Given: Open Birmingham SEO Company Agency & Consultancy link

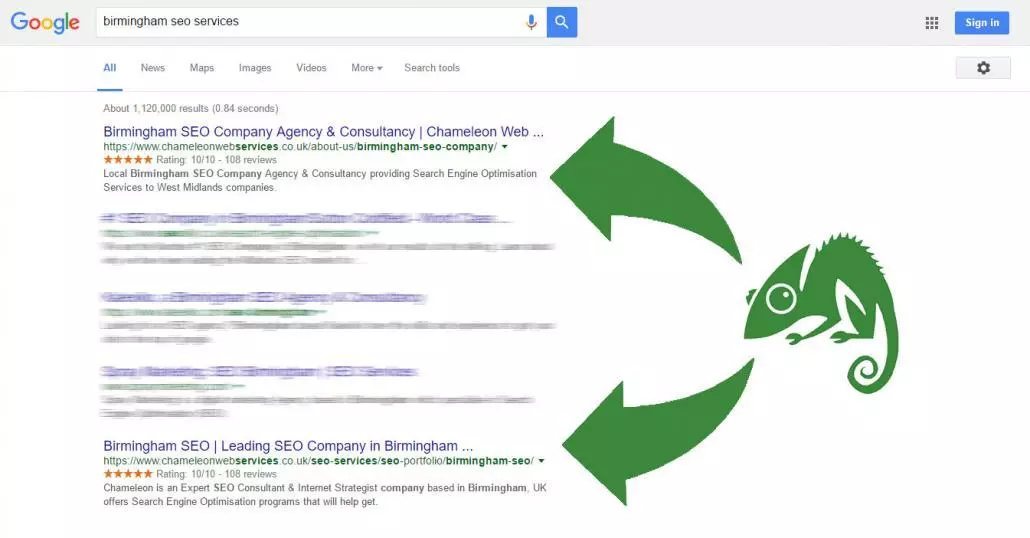Looking at the screenshot, I should [x=323, y=132].
